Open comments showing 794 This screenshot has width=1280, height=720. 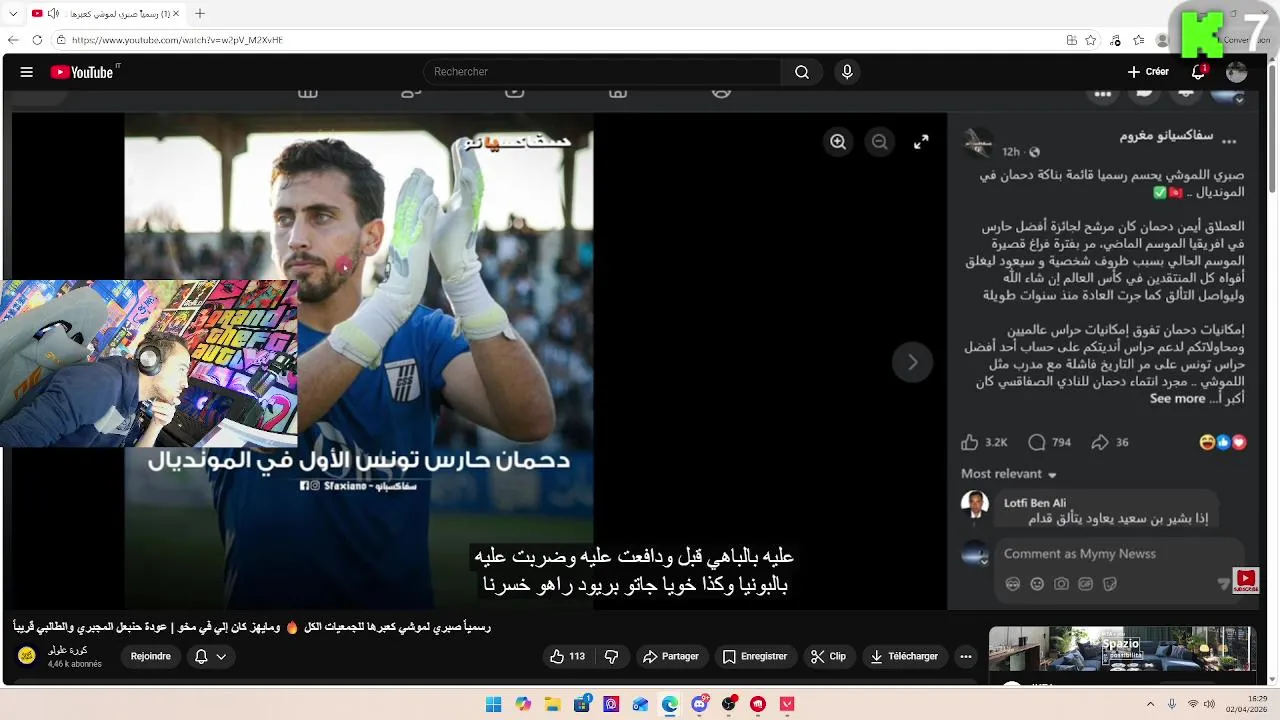coord(1049,442)
